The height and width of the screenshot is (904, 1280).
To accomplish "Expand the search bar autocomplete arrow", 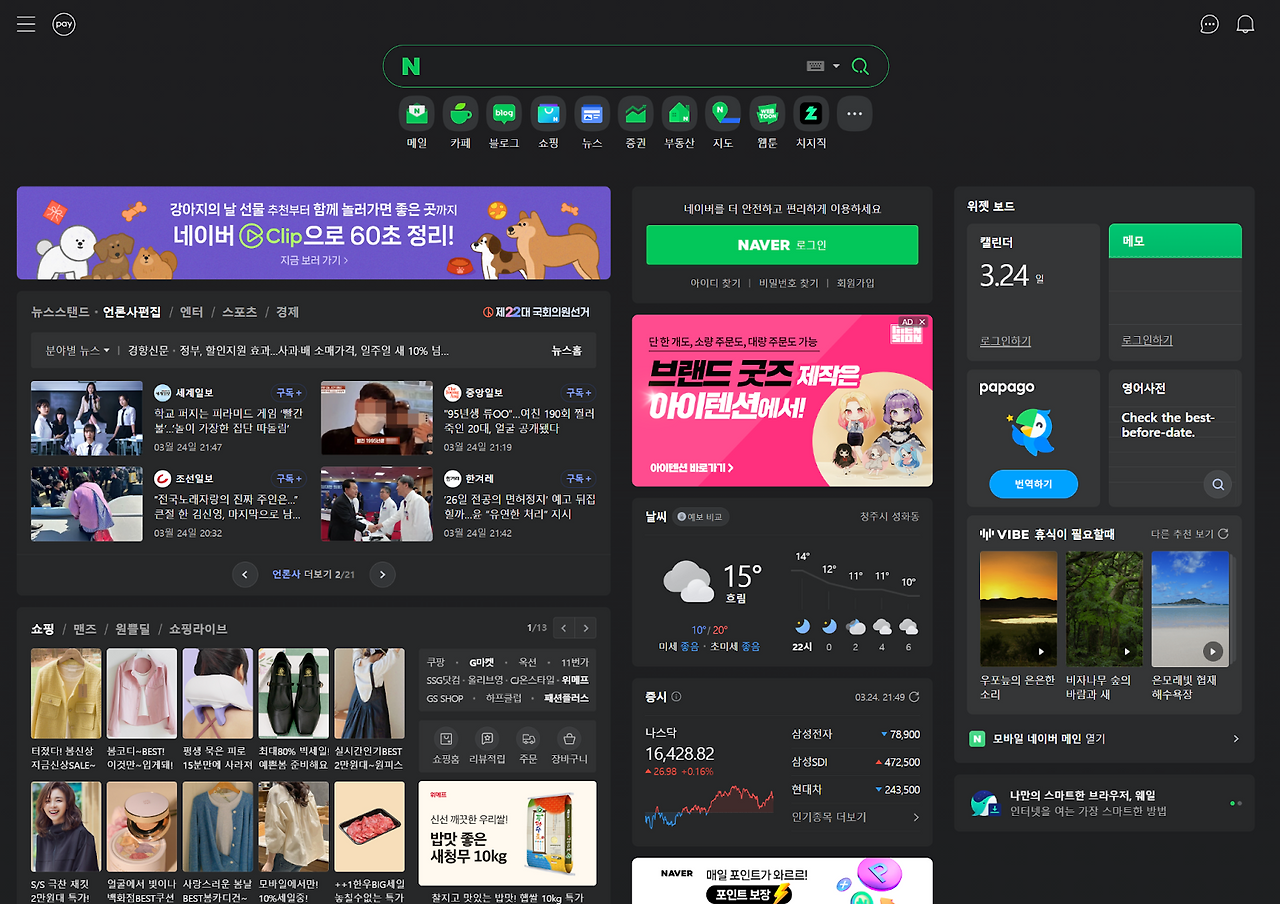I will [837, 67].
